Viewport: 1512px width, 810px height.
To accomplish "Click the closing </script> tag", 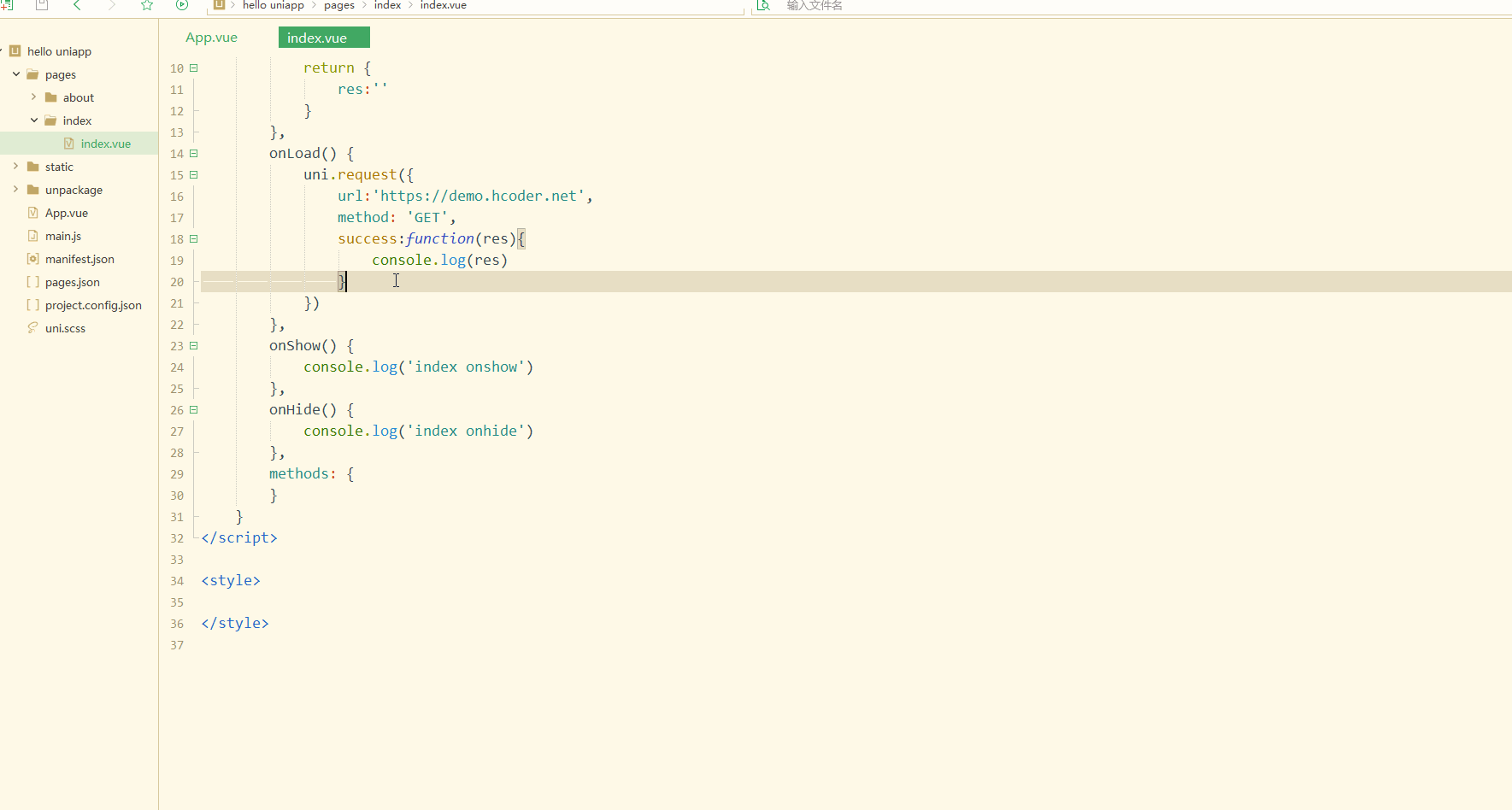I will pos(239,537).
